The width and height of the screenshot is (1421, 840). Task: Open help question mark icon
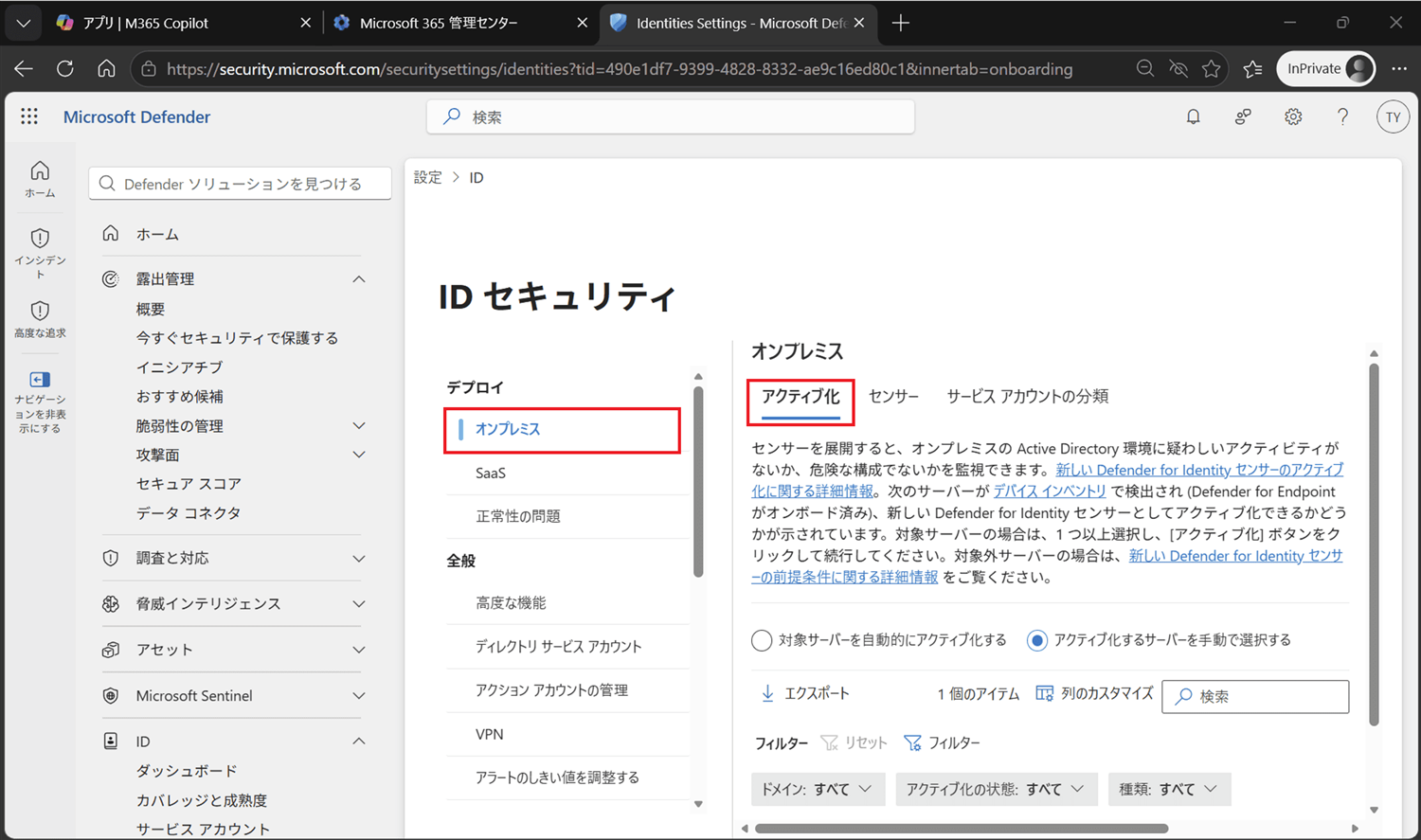[1342, 116]
